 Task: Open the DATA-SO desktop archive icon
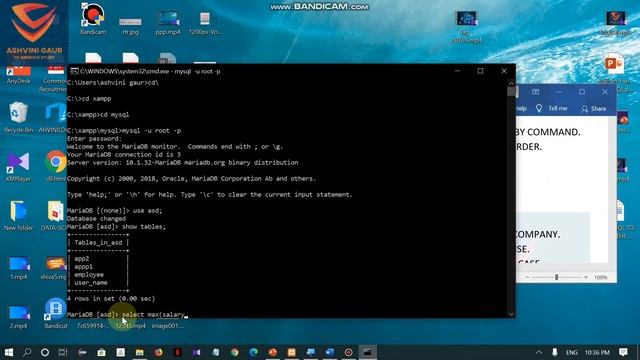pos(55,215)
